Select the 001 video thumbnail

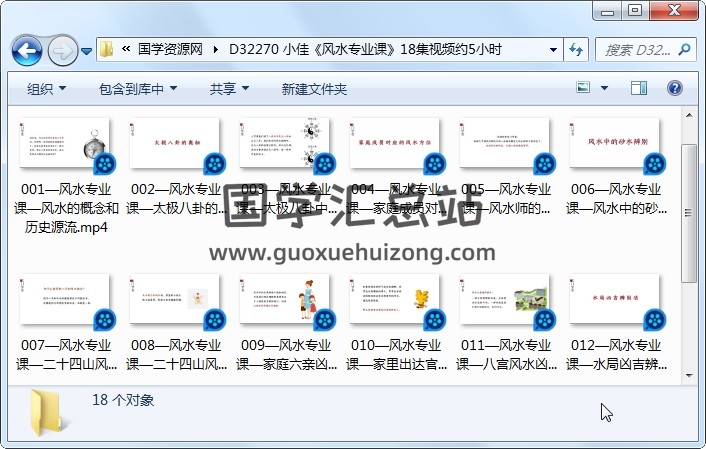coord(66,145)
